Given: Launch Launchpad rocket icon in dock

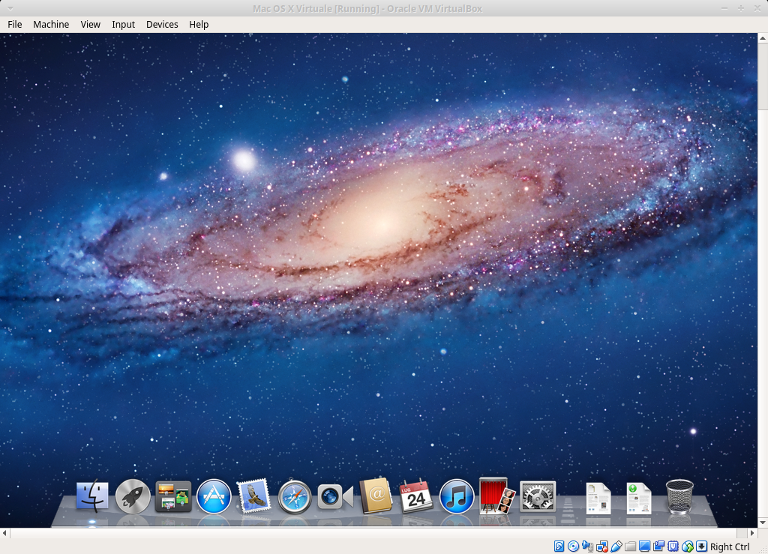Looking at the screenshot, I should pos(133,496).
